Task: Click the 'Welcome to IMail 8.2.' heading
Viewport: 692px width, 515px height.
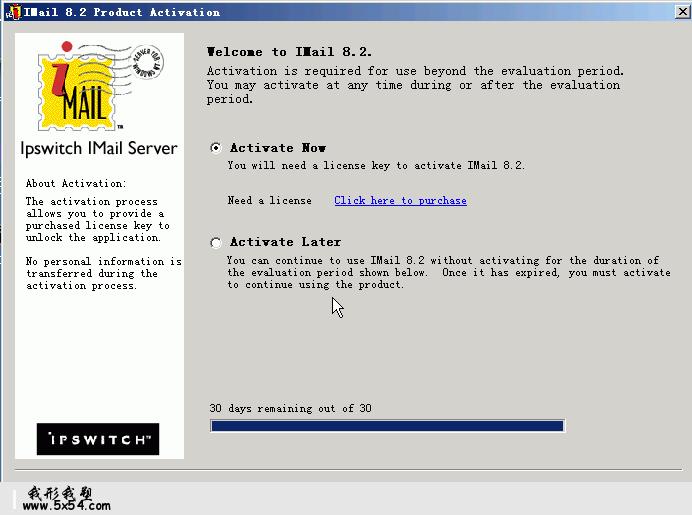Action: click(x=289, y=52)
